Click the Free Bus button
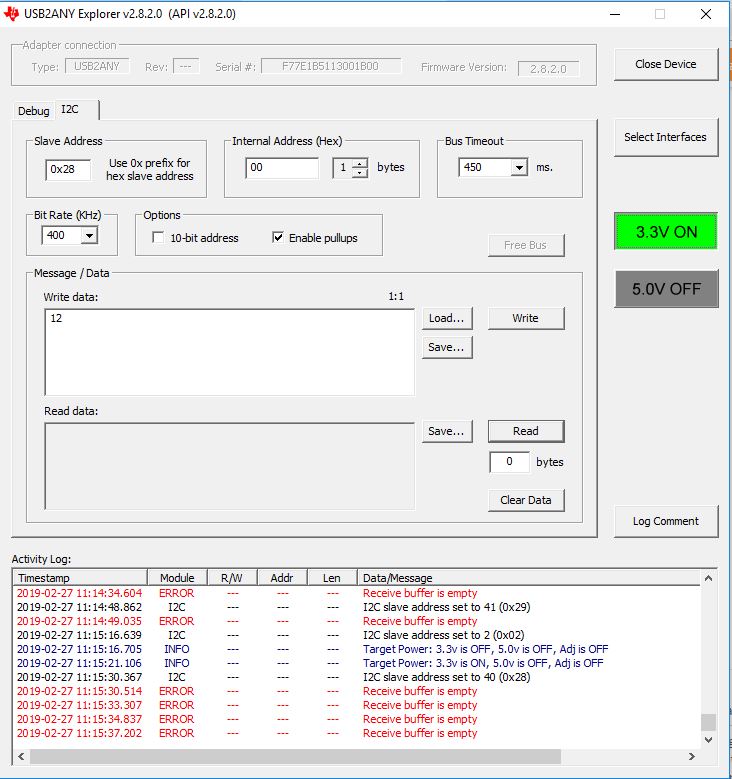 [526, 245]
